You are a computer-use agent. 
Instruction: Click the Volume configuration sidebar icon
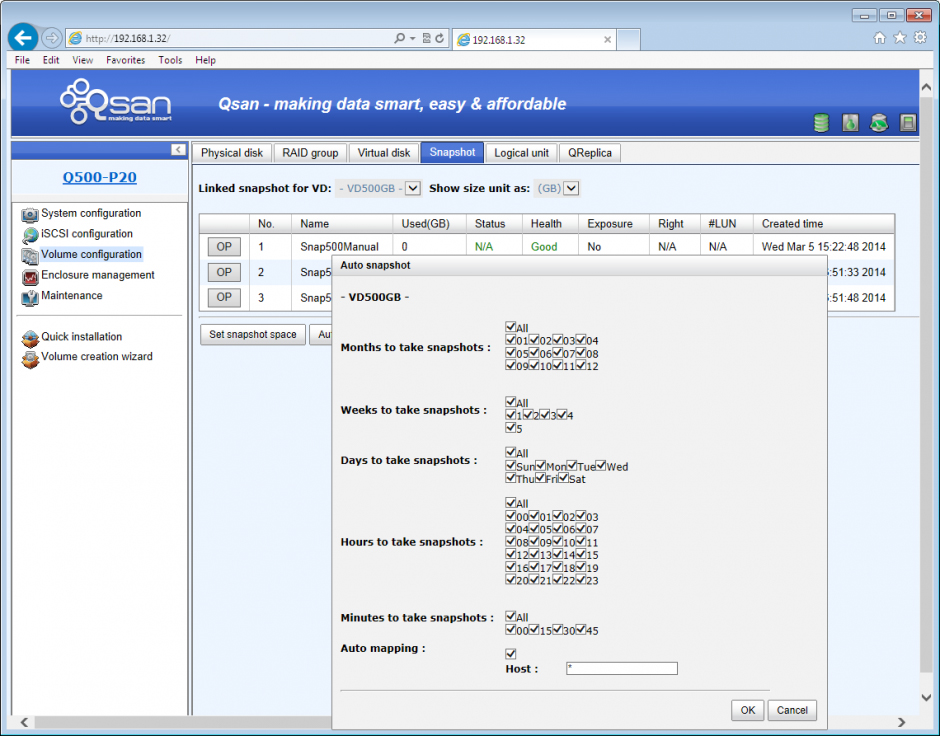tap(29, 256)
